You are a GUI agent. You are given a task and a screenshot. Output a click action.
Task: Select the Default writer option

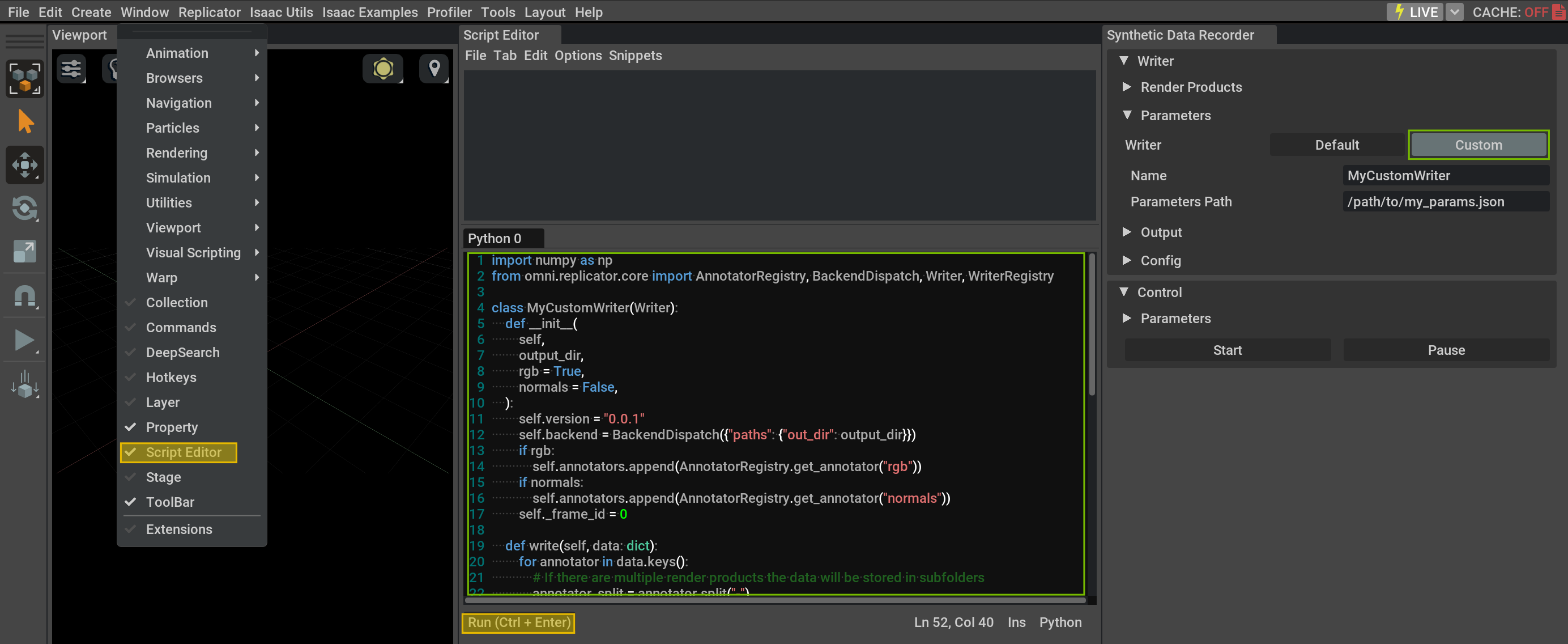pos(1337,145)
